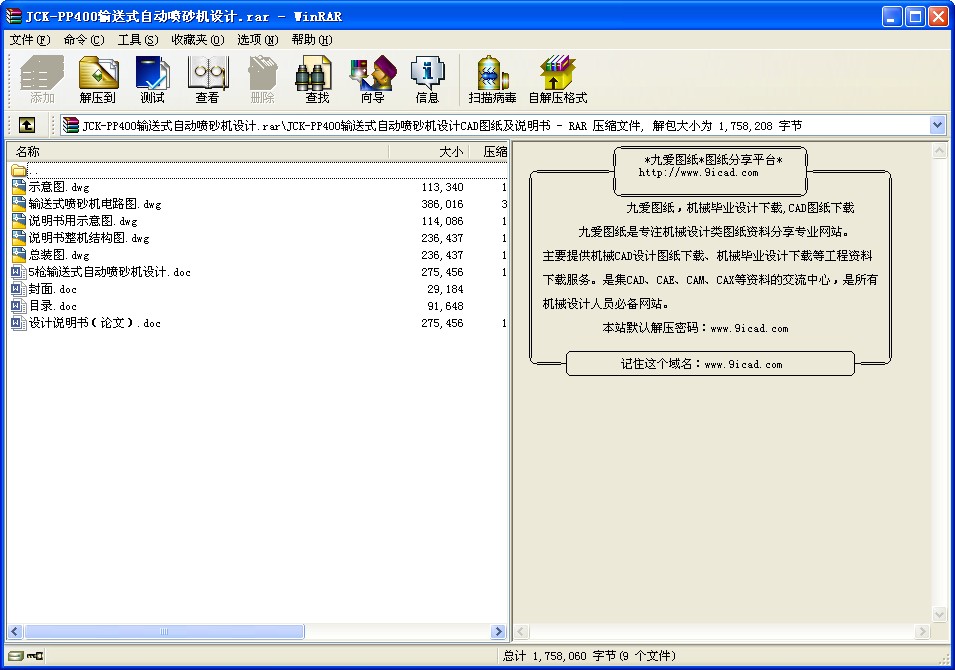955x670 pixels.
Task: Show archive Info (信息) icon
Action: coord(427,80)
